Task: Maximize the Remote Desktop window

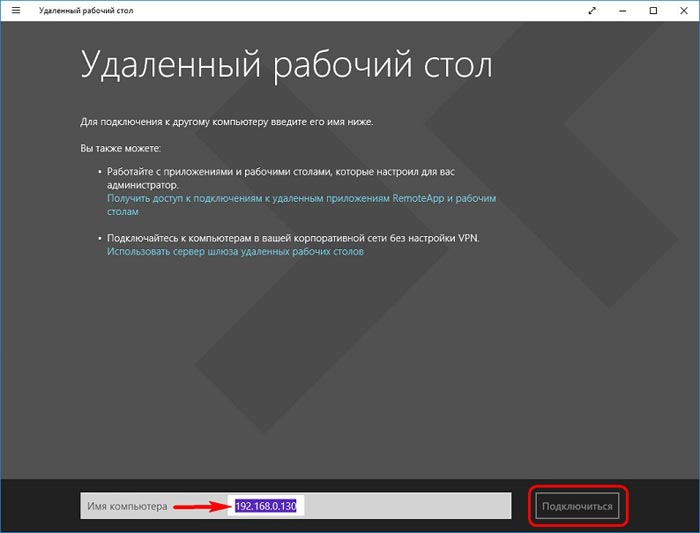Action: [653, 11]
